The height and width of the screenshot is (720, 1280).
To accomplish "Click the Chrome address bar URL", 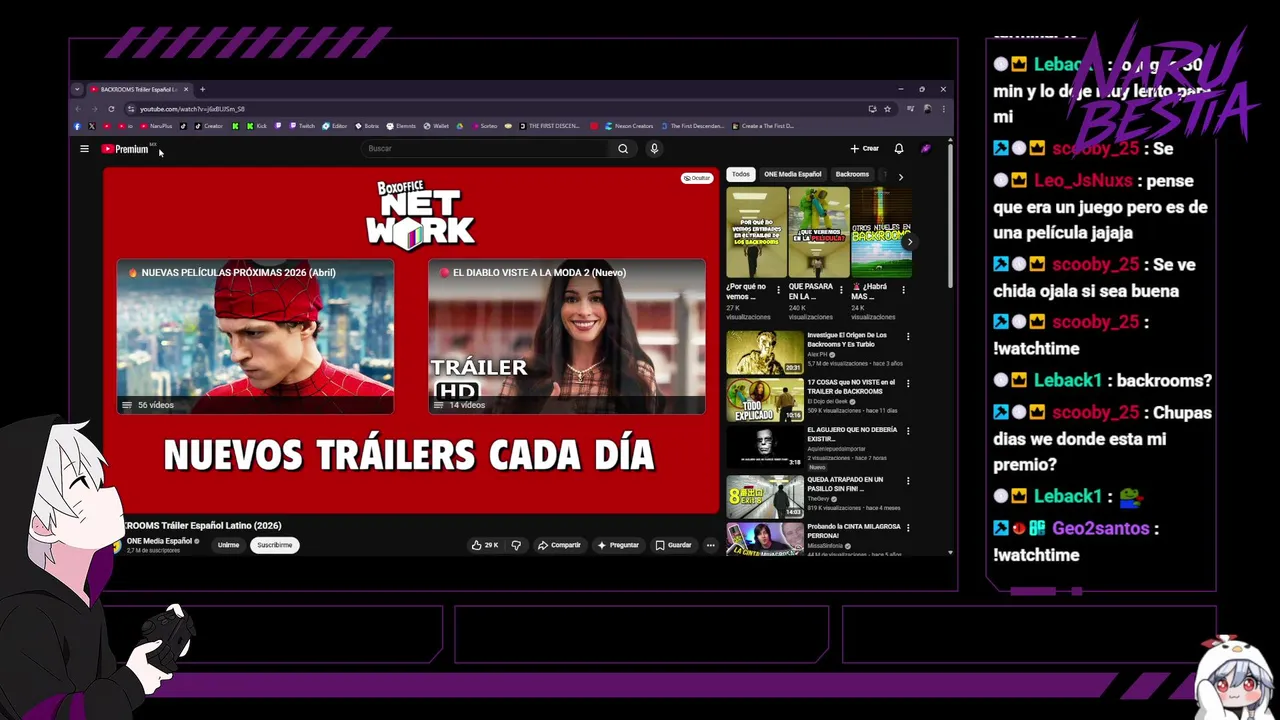I will click(x=192, y=109).
